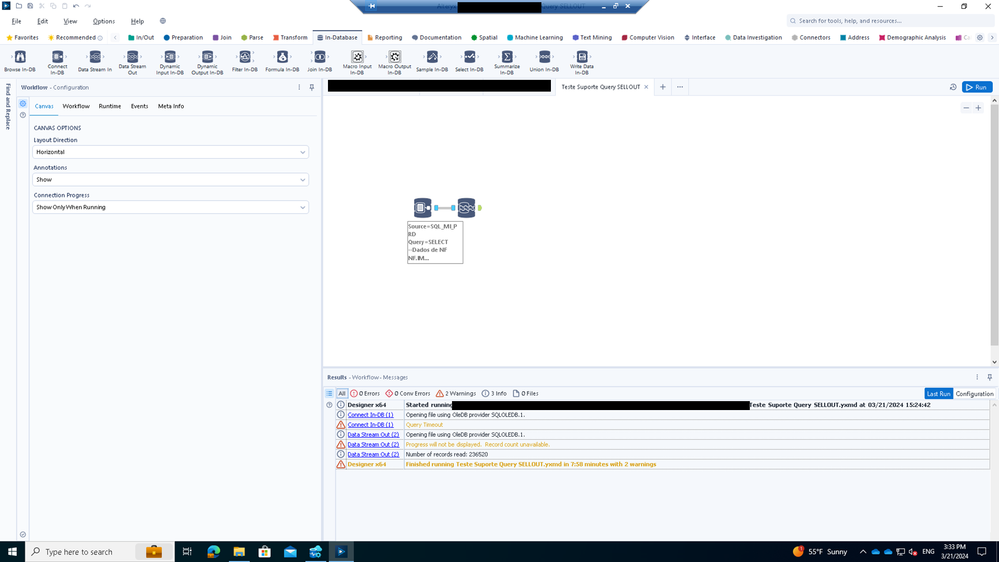This screenshot has height=562, width=999.
Task: Switch results view to Last Run
Action: point(938,394)
